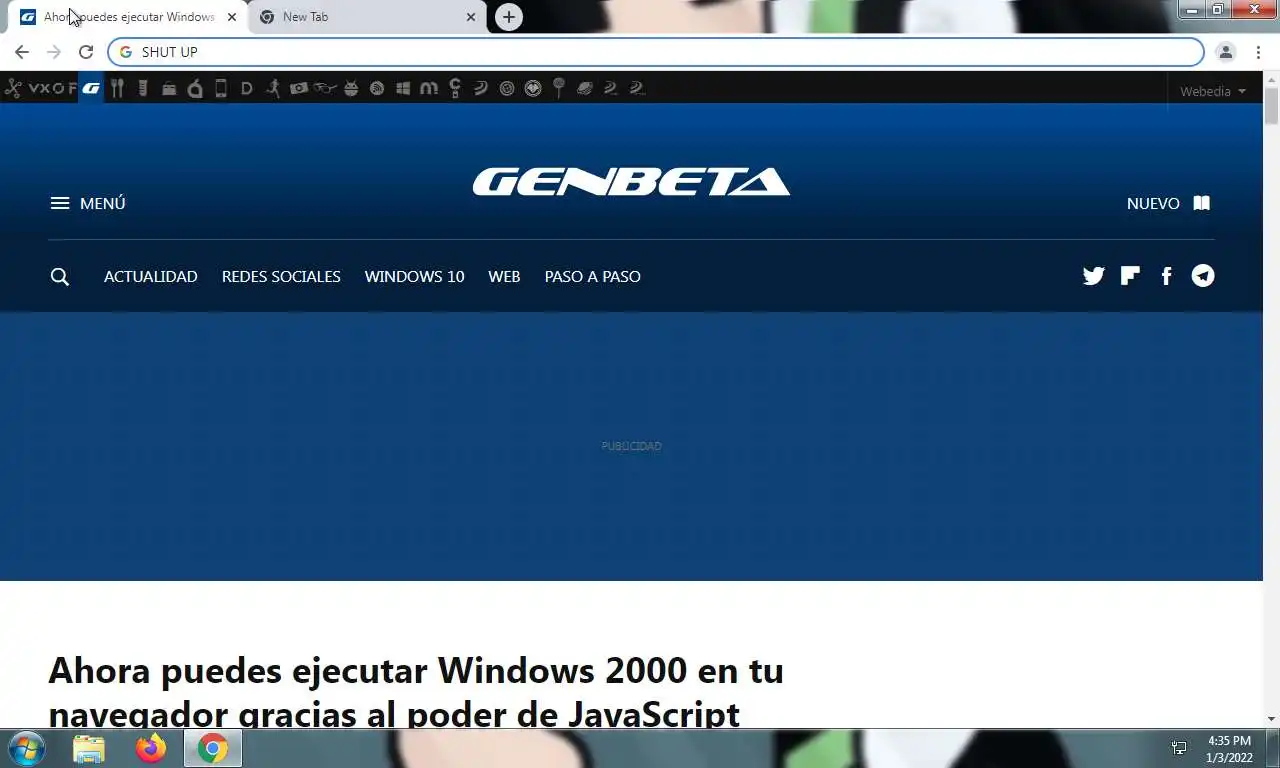Launch Firefox from the taskbar
The image size is (1280, 768).
point(151,748)
